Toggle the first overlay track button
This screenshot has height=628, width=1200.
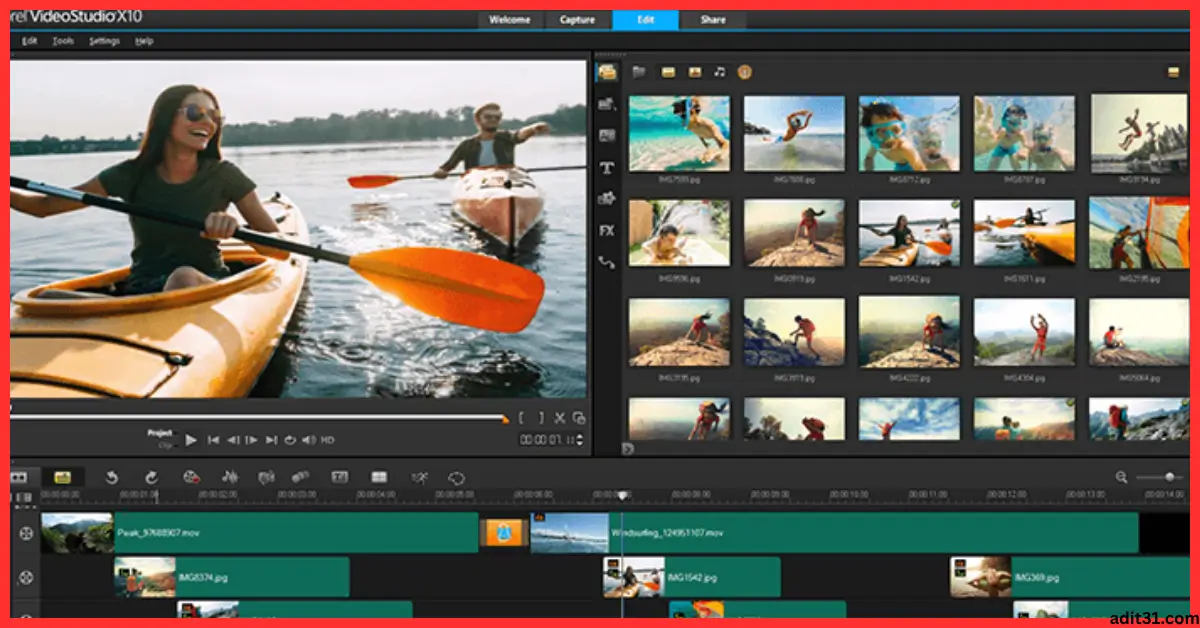tap(26, 577)
